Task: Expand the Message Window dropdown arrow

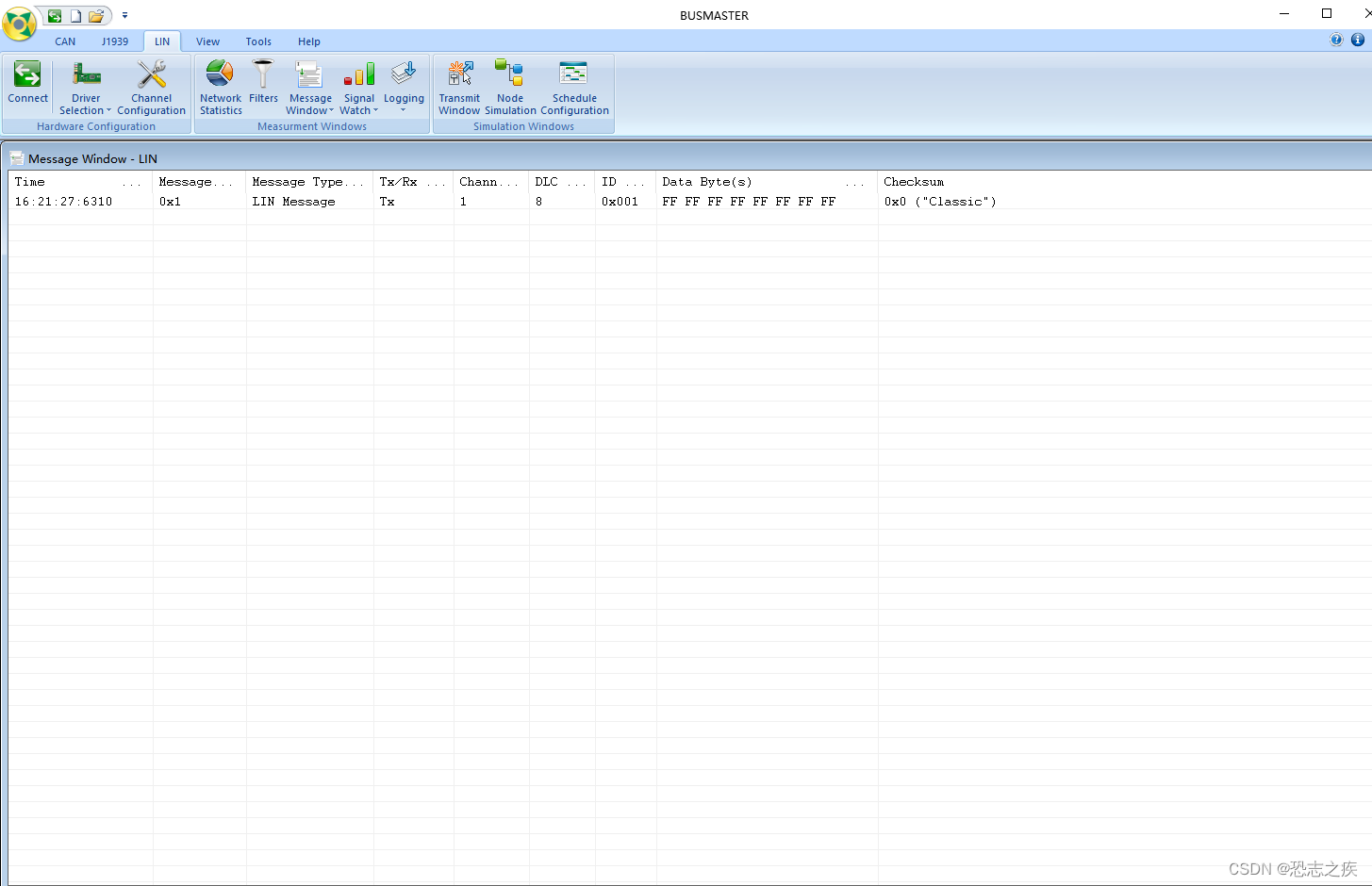Action: (331, 111)
